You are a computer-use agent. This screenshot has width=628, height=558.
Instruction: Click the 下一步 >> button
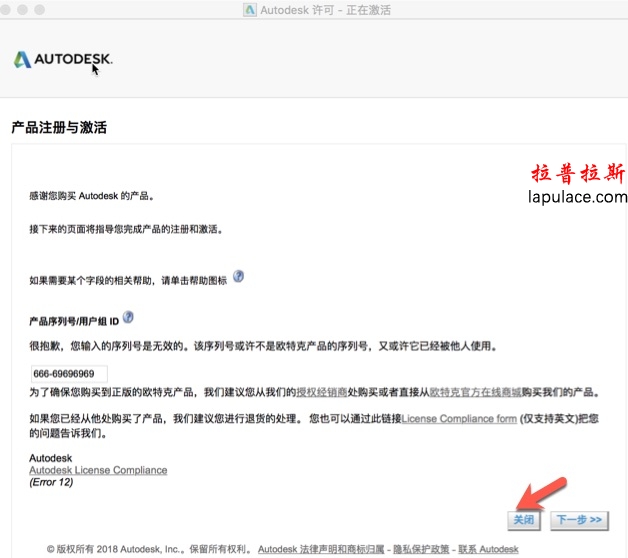click(579, 520)
